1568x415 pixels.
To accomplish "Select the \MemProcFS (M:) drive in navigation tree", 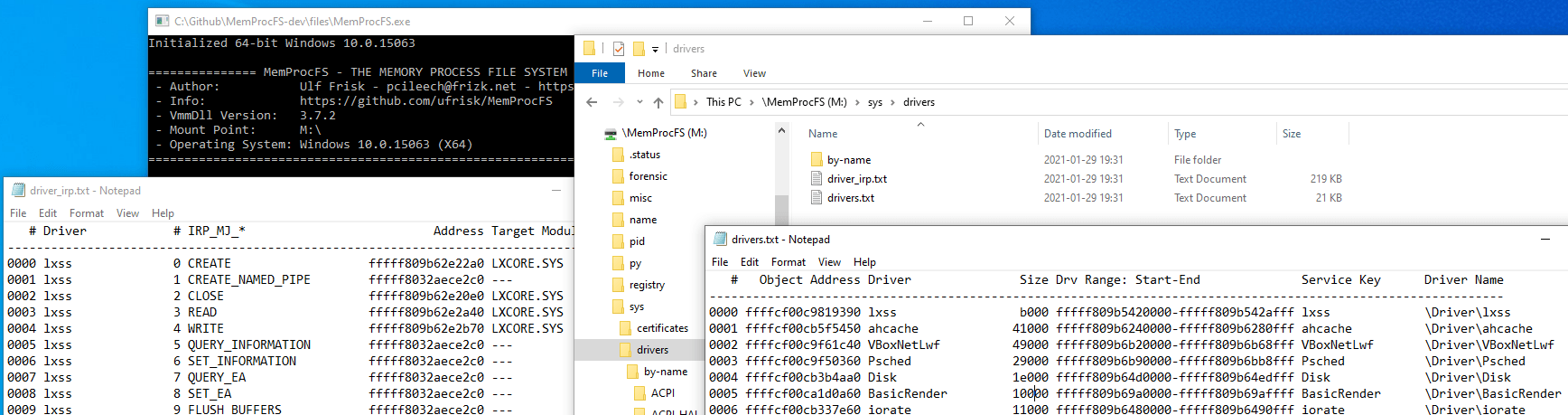I will 665,133.
